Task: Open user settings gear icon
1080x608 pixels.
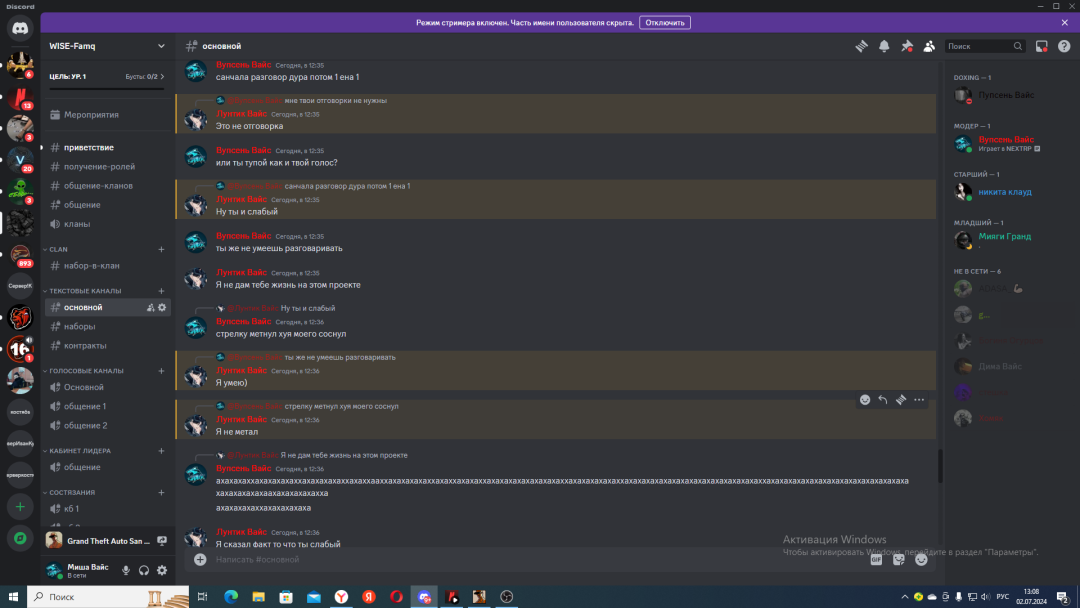Action: tap(162, 570)
